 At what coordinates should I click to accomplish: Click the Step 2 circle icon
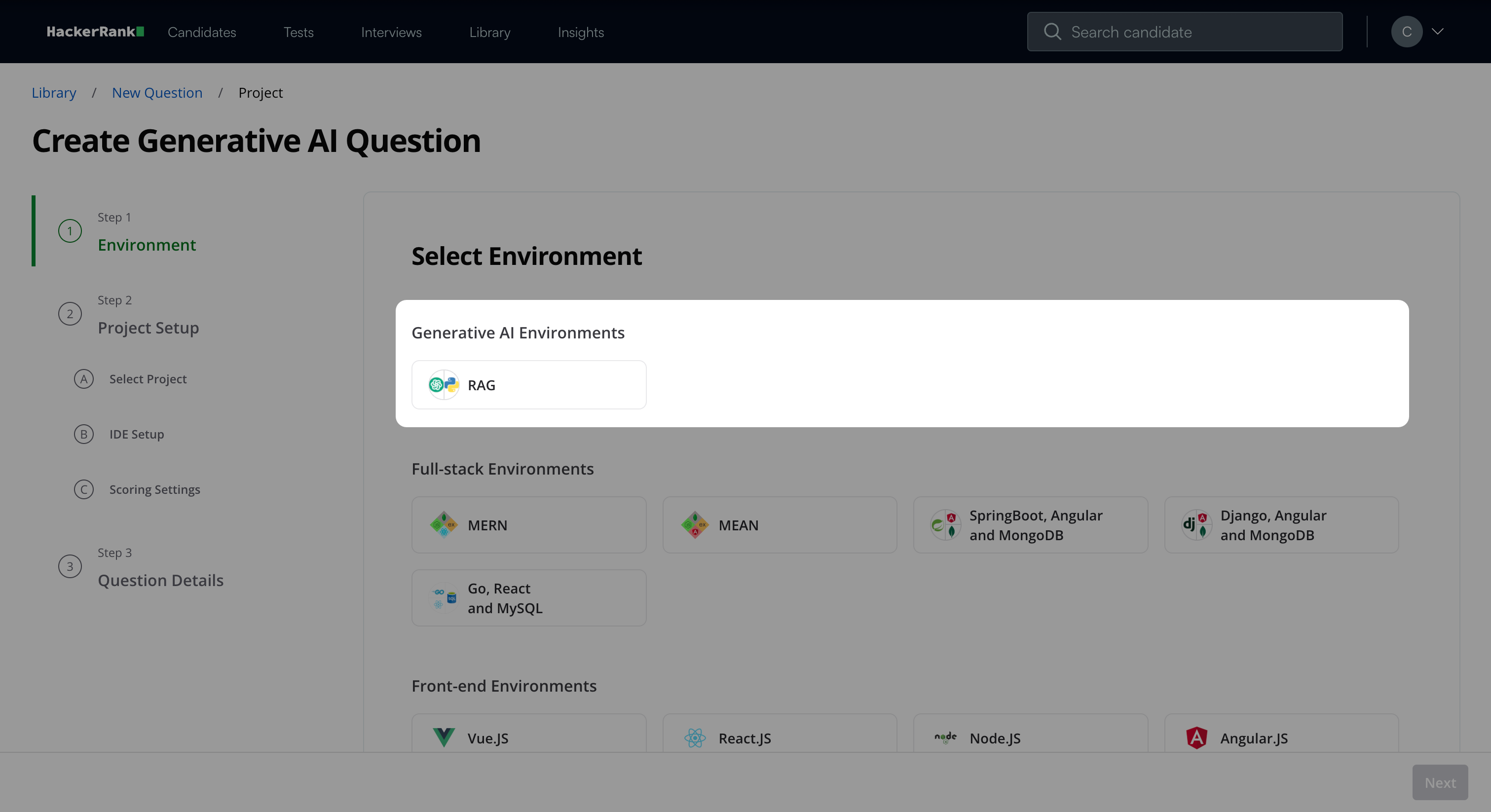tap(70, 314)
